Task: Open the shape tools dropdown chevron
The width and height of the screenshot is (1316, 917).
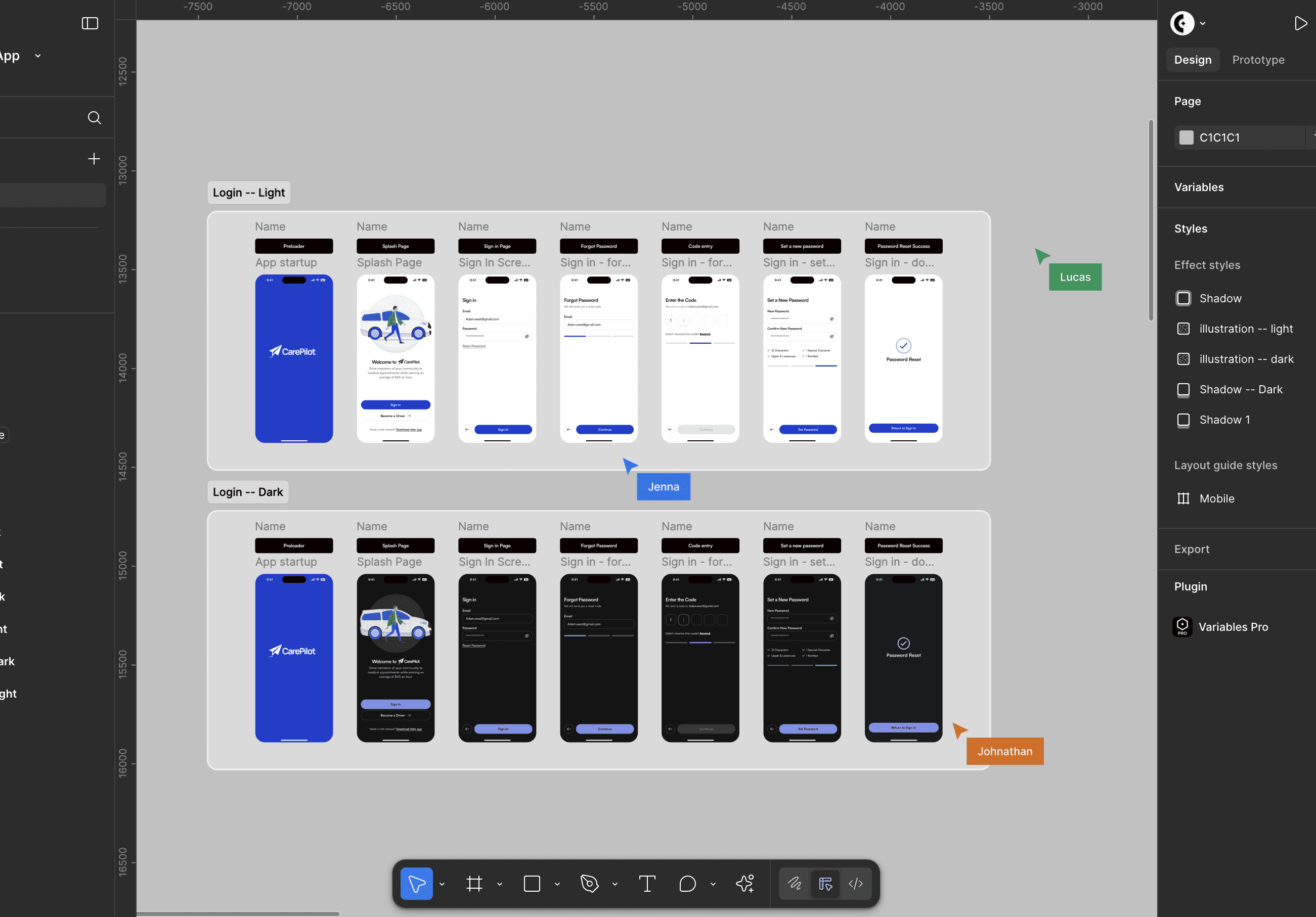Action: click(557, 884)
